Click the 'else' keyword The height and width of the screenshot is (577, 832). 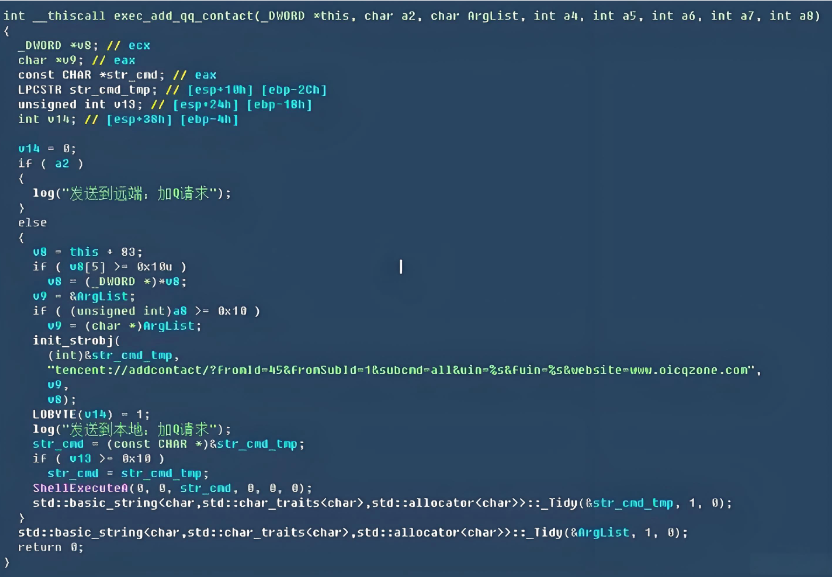click(32, 223)
